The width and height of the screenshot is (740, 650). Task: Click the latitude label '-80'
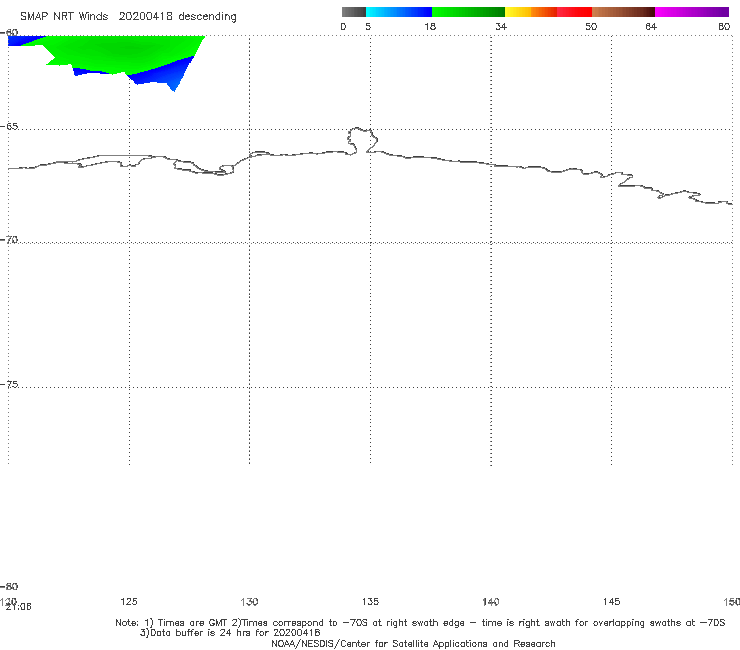click(x=9, y=586)
